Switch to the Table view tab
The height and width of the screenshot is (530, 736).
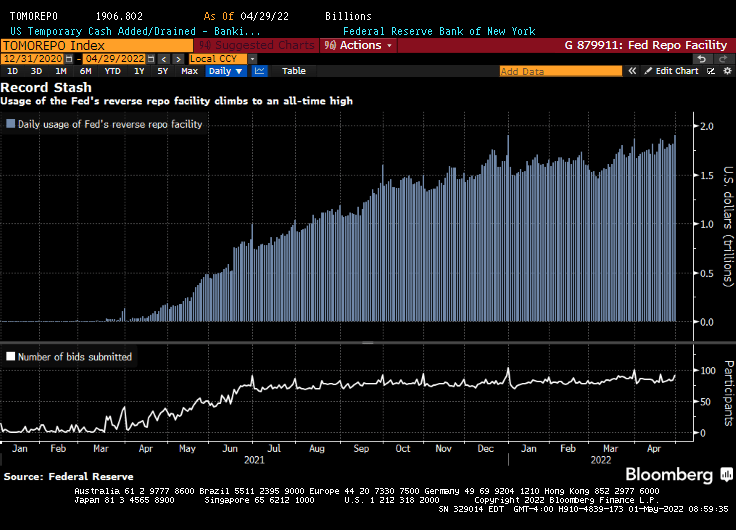click(x=293, y=72)
